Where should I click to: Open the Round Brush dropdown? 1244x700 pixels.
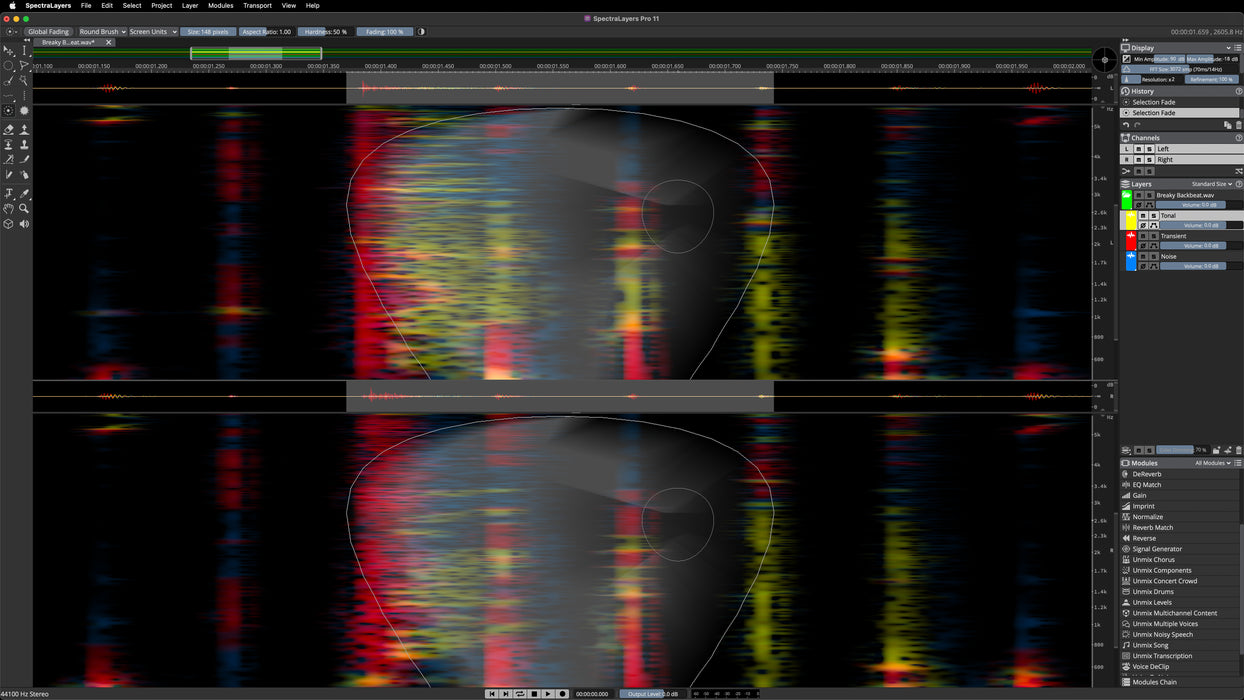tap(102, 32)
